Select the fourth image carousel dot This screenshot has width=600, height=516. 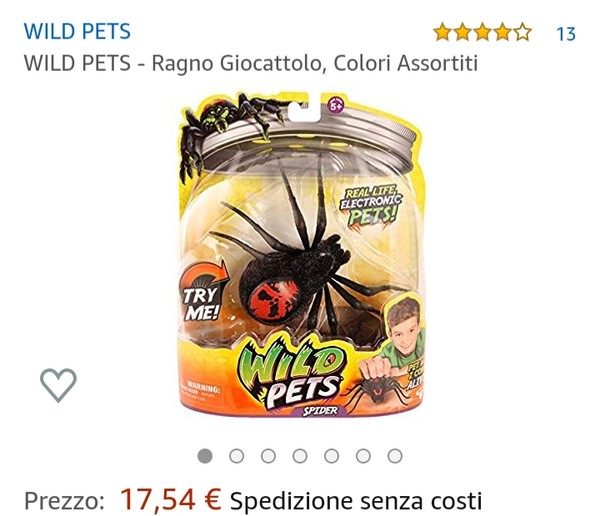click(x=300, y=456)
